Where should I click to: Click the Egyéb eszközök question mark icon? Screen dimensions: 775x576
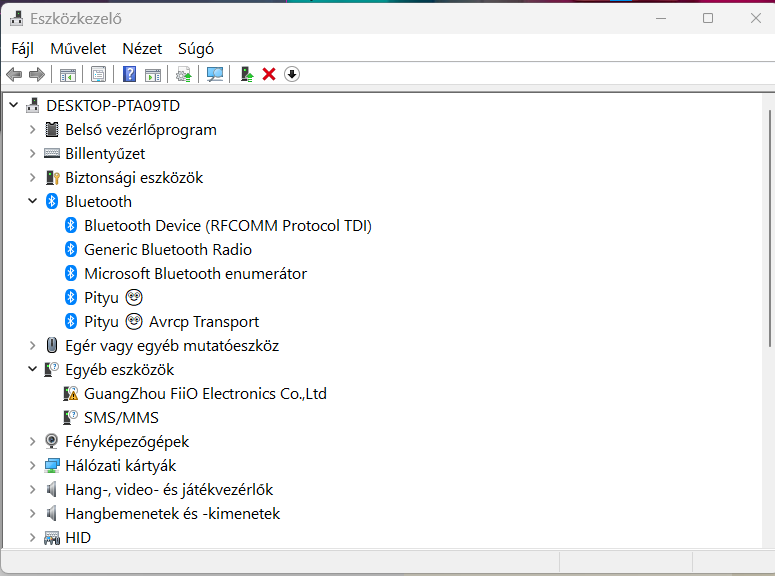click(x=51, y=369)
